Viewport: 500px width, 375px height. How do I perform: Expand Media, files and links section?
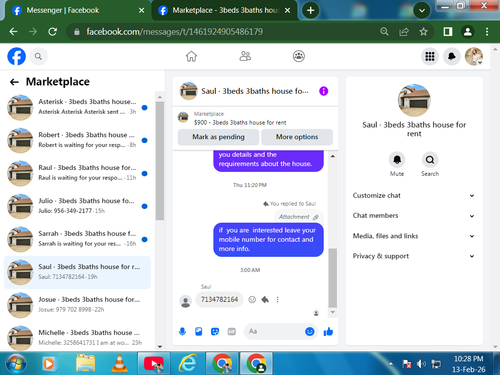point(413,236)
